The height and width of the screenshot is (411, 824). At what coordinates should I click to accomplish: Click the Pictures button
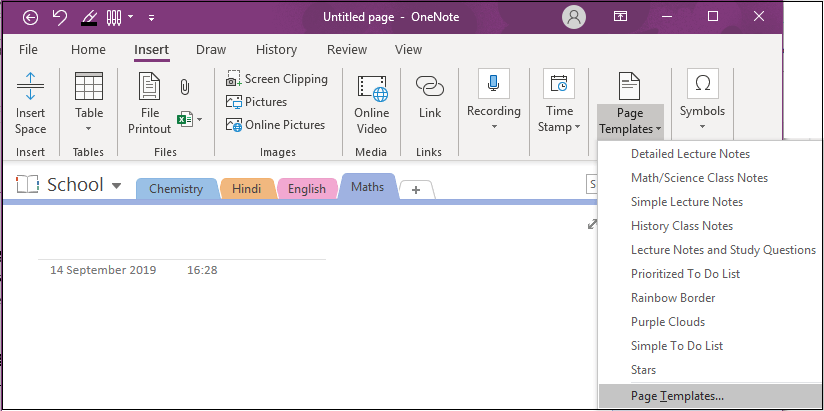click(x=256, y=101)
